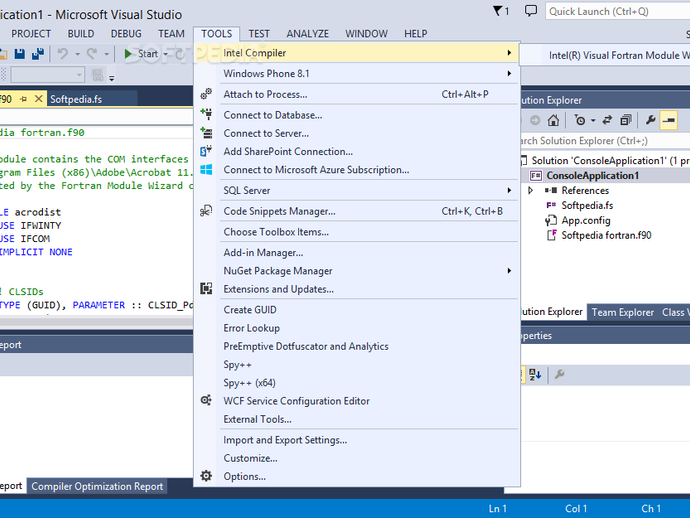Toggle the Preview Selected Items button
Viewport: 690px width, 518px height.
point(669,120)
